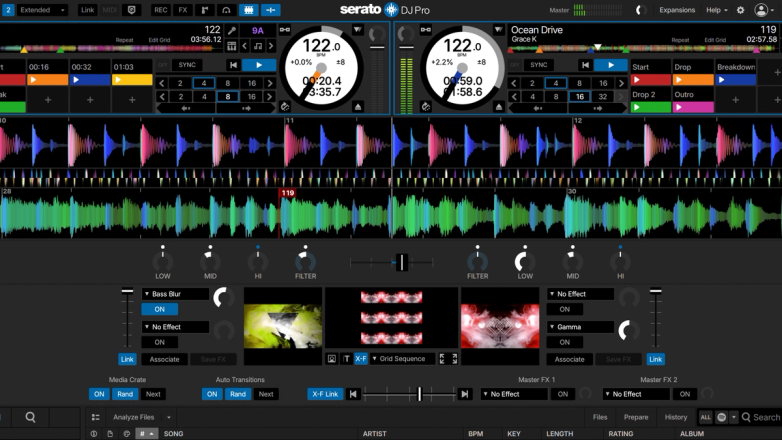Switch to the Prepare tab
The height and width of the screenshot is (440, 782).
tap(636, 417)
